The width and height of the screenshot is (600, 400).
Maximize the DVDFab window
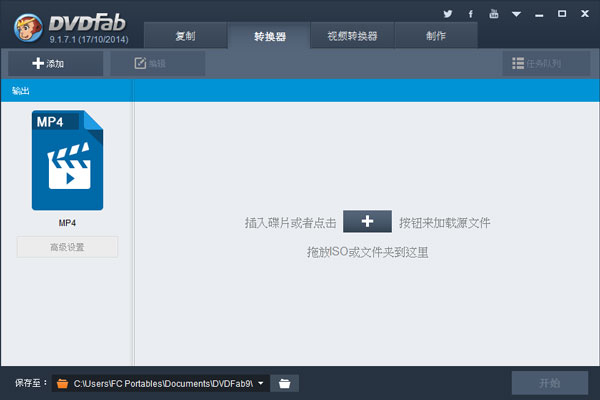click(x=562, y=14)
